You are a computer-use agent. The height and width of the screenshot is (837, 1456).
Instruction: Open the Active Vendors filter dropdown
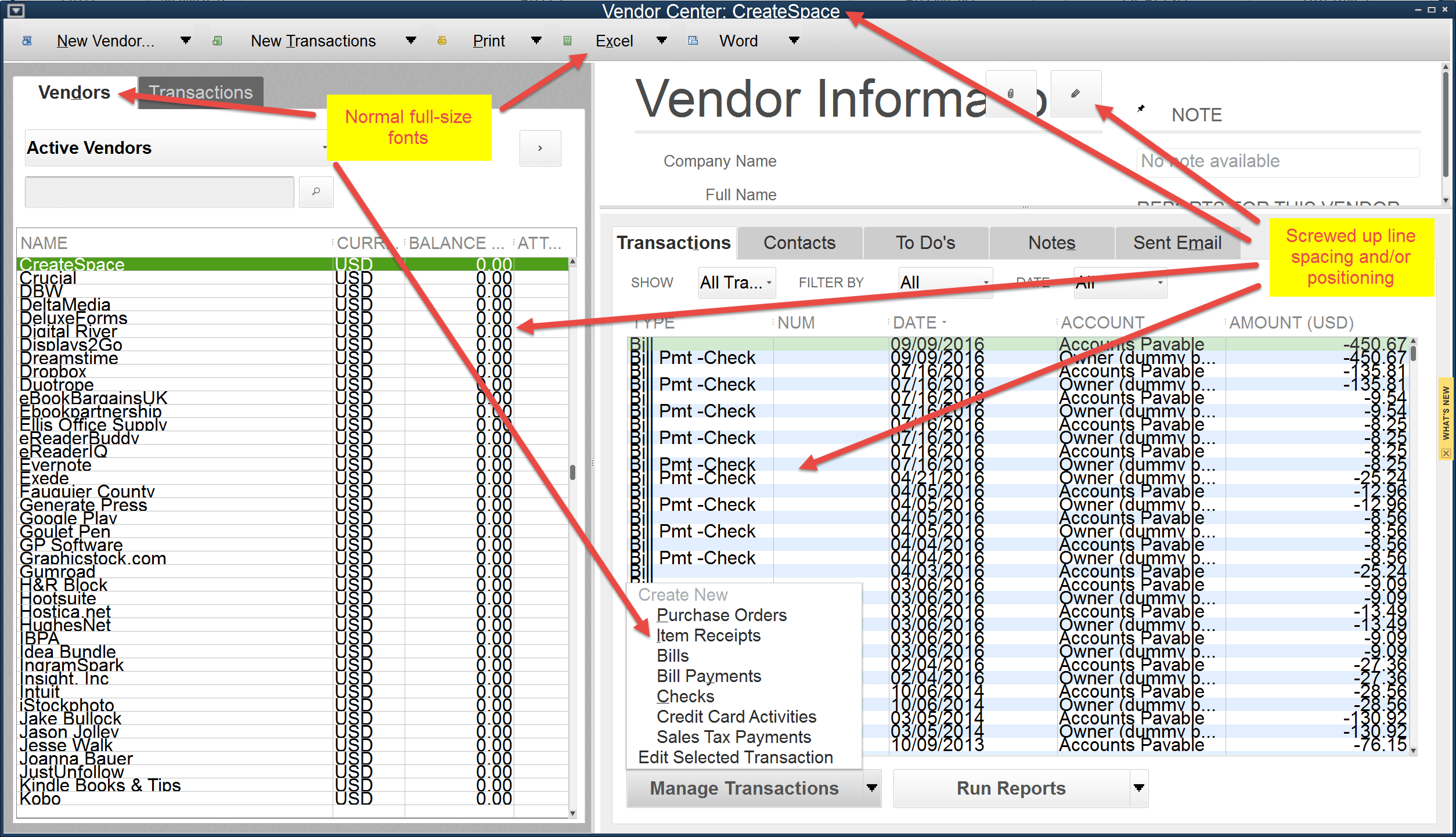pos(176,148)
